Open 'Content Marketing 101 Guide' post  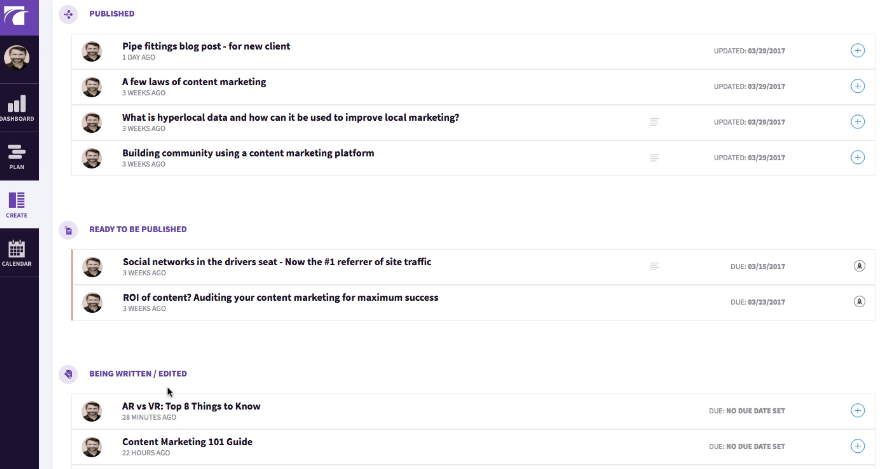tap(187, 442)
